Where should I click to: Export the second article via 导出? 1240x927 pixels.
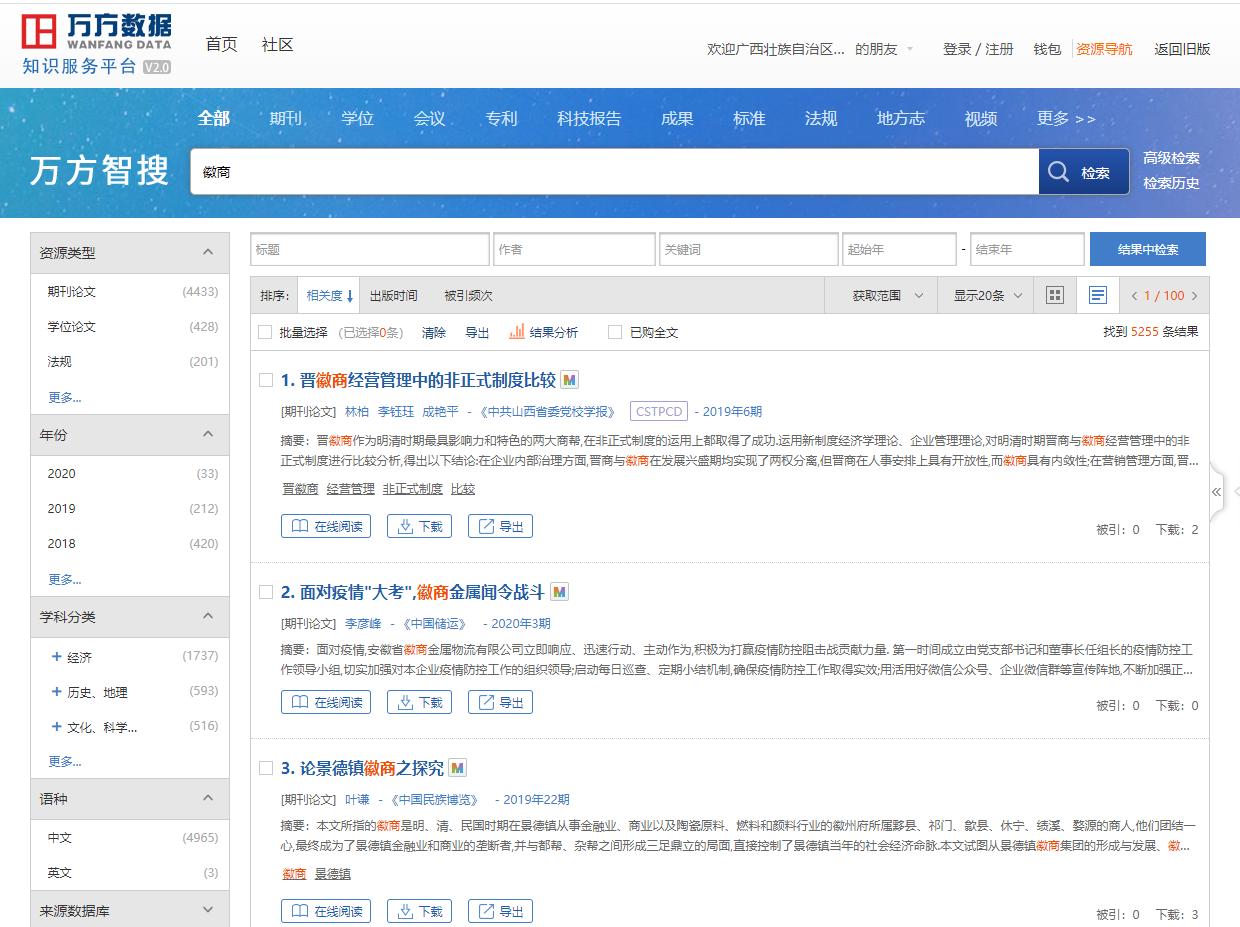[500, 702]
